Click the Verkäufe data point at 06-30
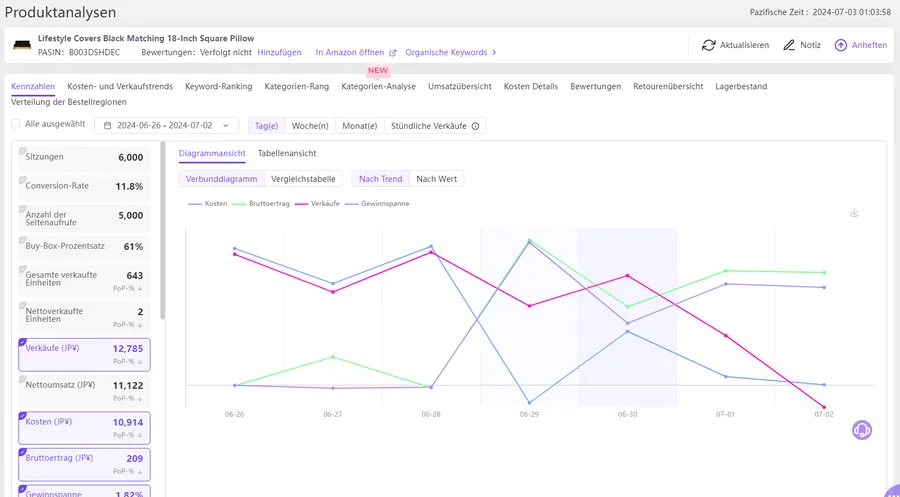 [628, 275]
